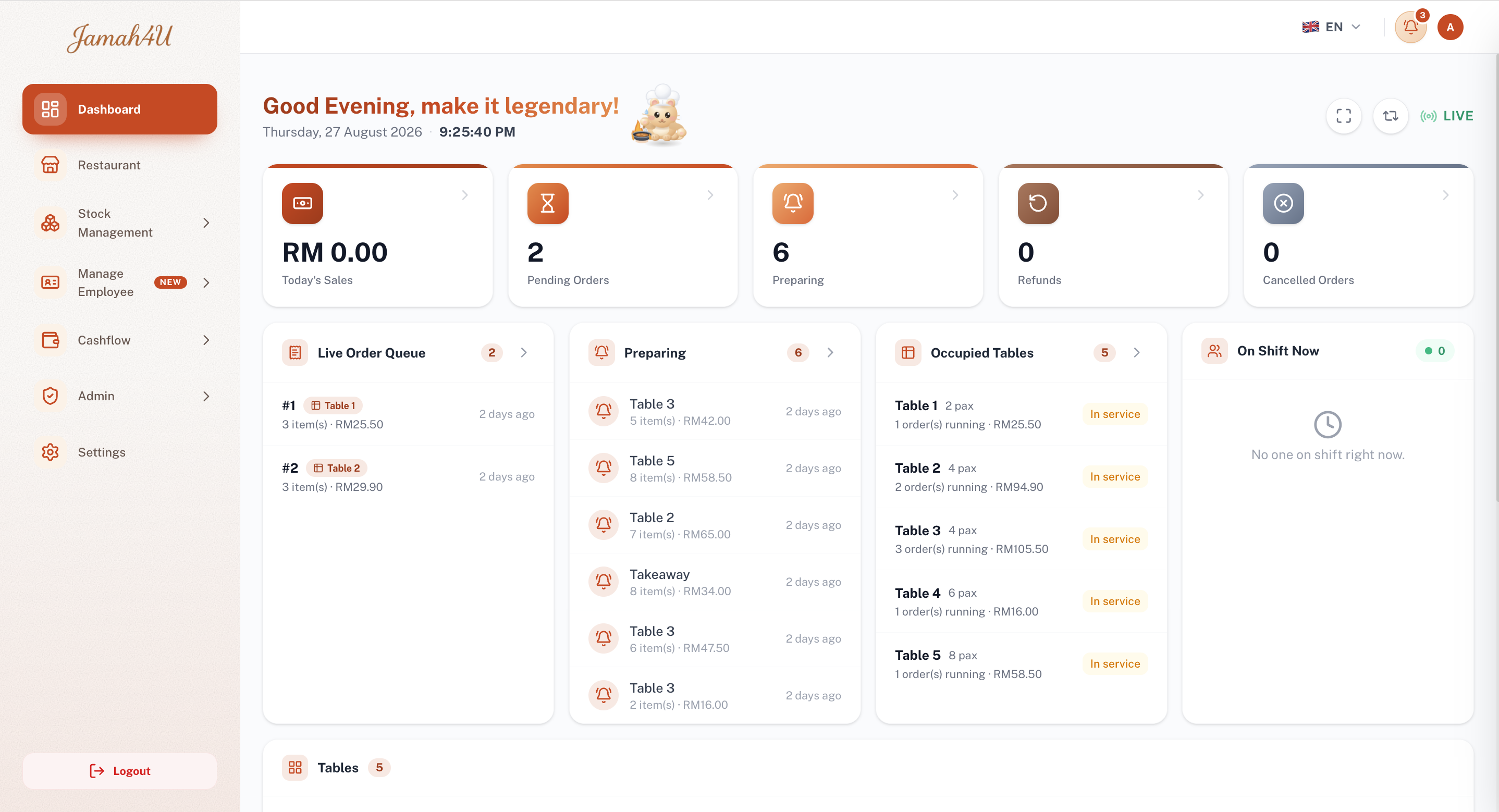Viewport: 1499px width, 812px height.
Task: Open the Cancelled Orders card arrow
Action: (x=1445, y=195)
